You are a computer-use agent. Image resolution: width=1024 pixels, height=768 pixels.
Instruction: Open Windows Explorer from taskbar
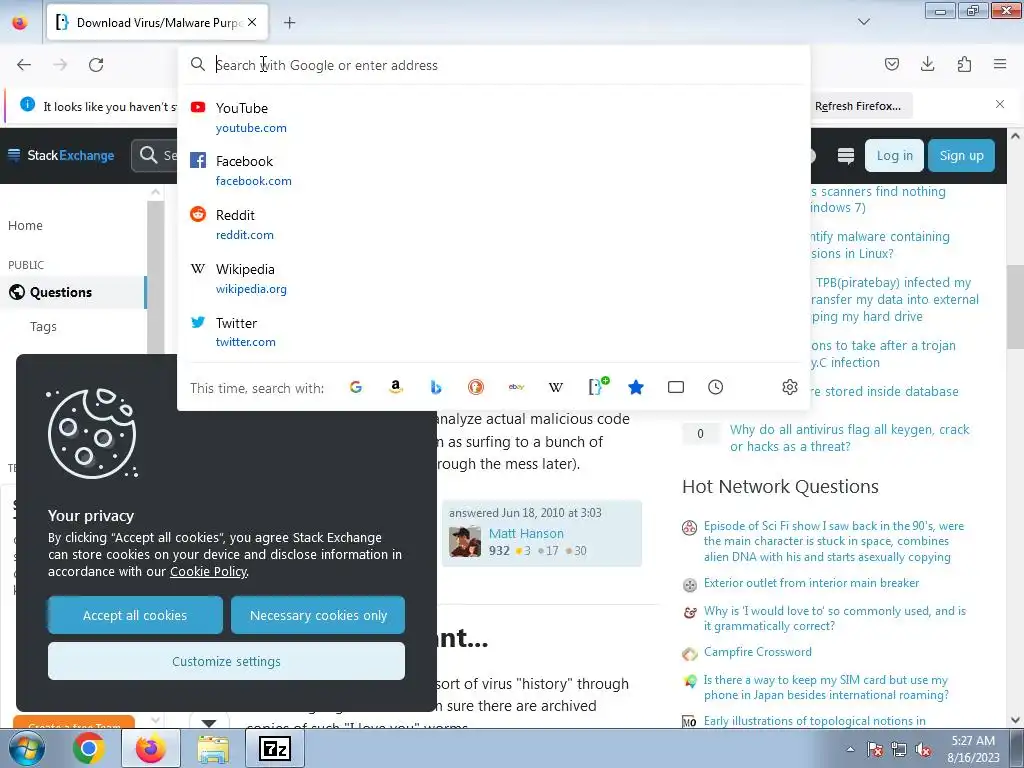213,748
